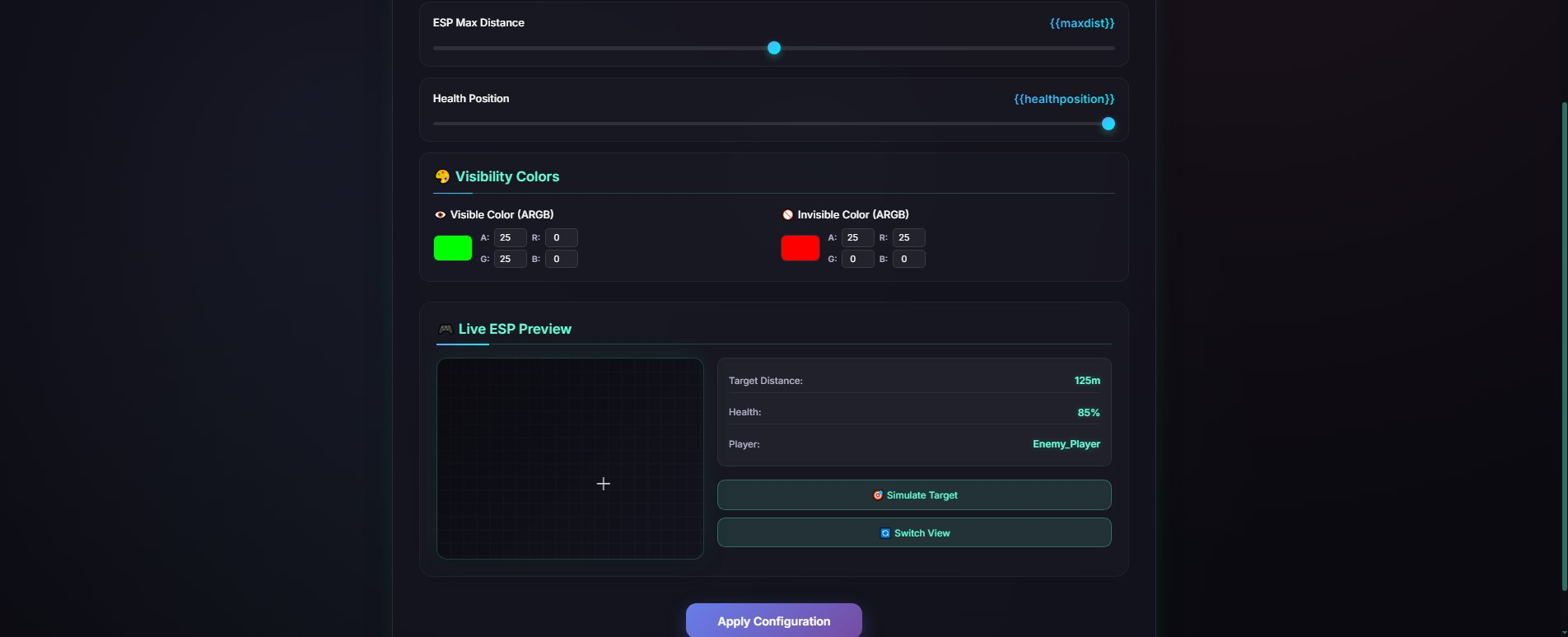Edit the Visible Color blue (B) field
The width and height of the screenshot is (1568, 637).
point(561,260)
